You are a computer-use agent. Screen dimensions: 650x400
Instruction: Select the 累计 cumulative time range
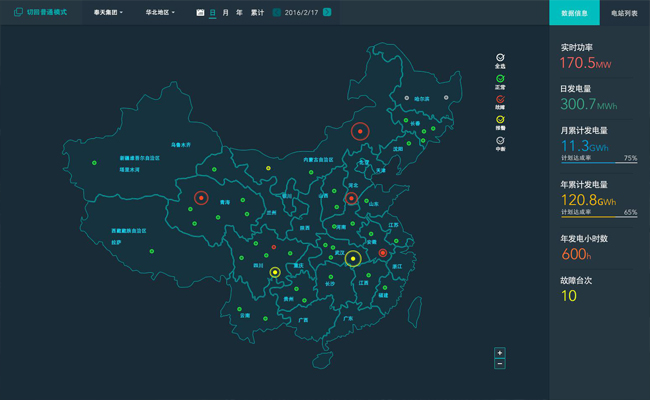click(257, 12)
